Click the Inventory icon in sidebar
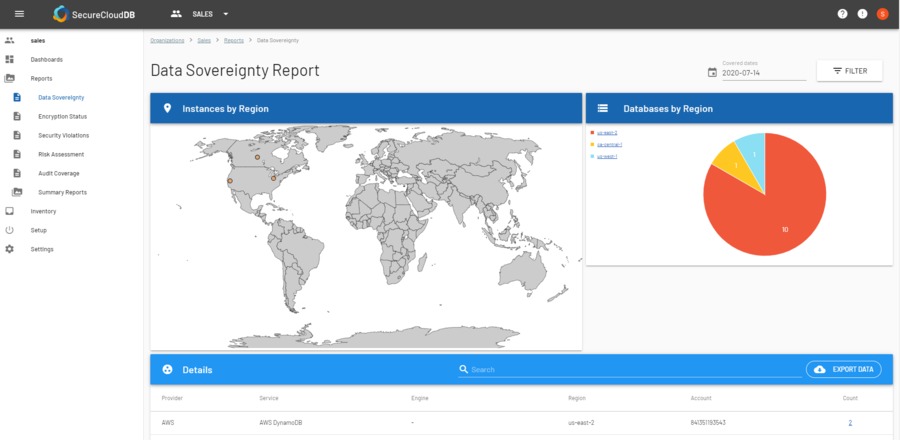900x440 pixels. 10,211
